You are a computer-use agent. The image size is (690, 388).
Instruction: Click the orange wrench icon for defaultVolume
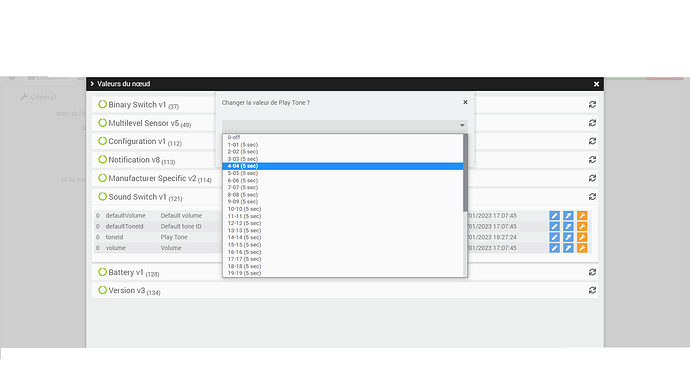click(582, 216)
